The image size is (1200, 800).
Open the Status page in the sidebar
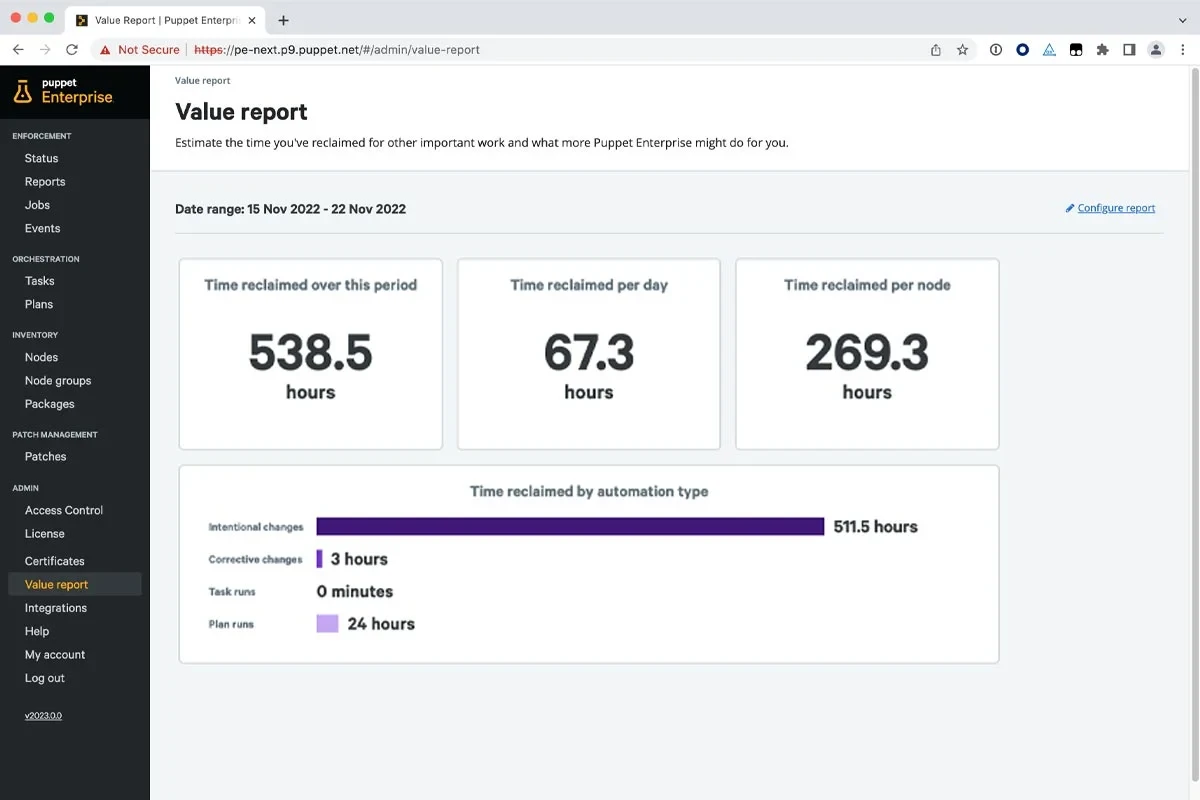[x=42, y=158]
